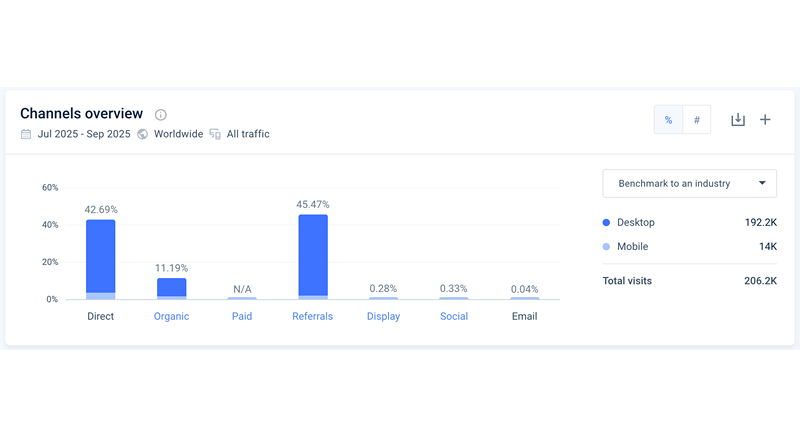Open the Paid channel link
Image resolution: width=800 pixels, height=437 pixels.
click(x=242, y=316)
